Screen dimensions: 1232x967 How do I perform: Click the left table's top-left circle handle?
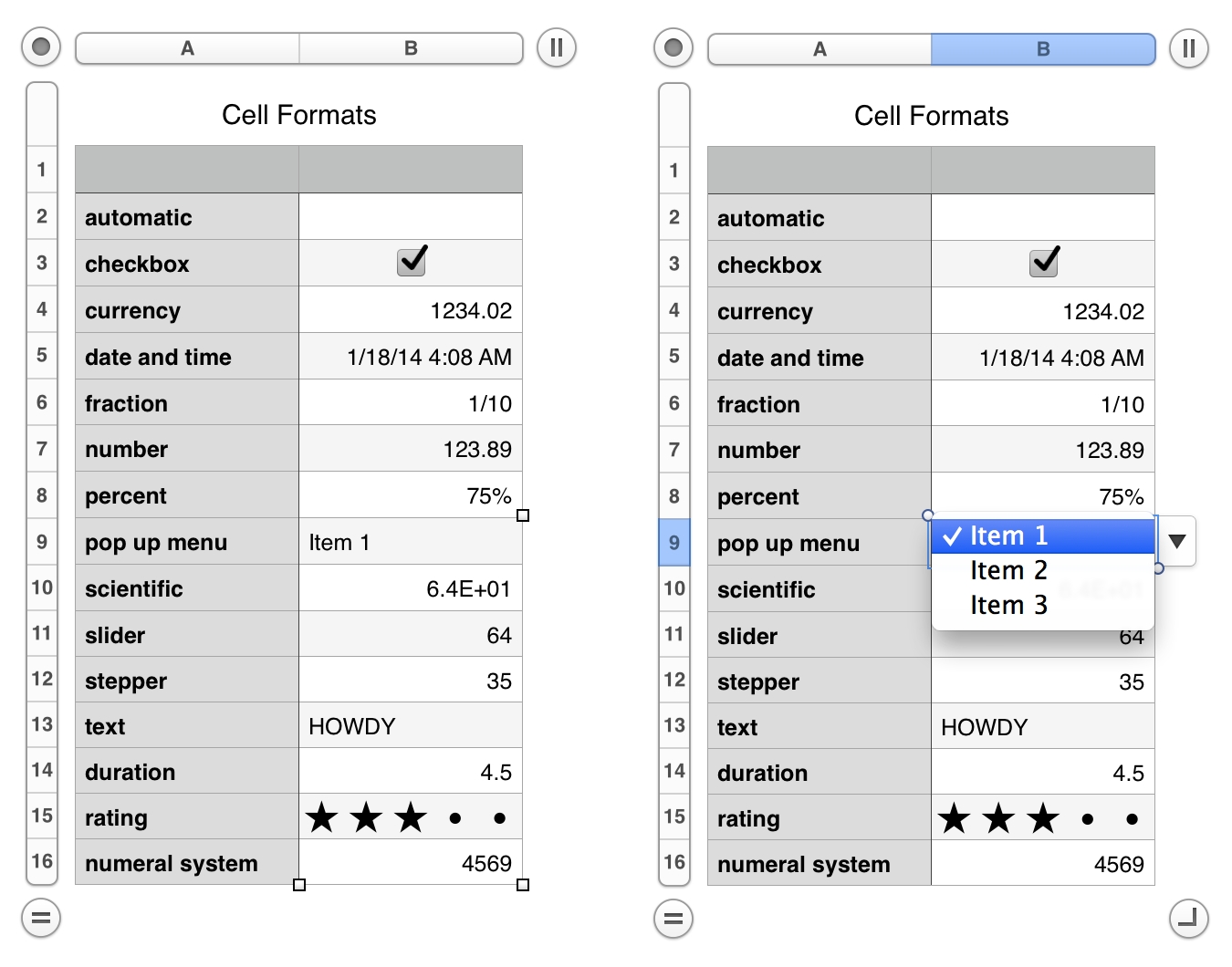tap(41, 47)
